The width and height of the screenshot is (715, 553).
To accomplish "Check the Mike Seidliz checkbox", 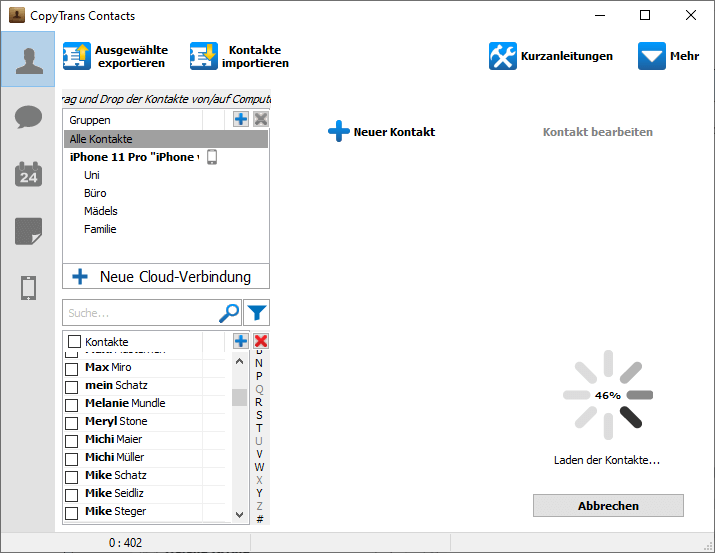I will (x=72, y=495).
